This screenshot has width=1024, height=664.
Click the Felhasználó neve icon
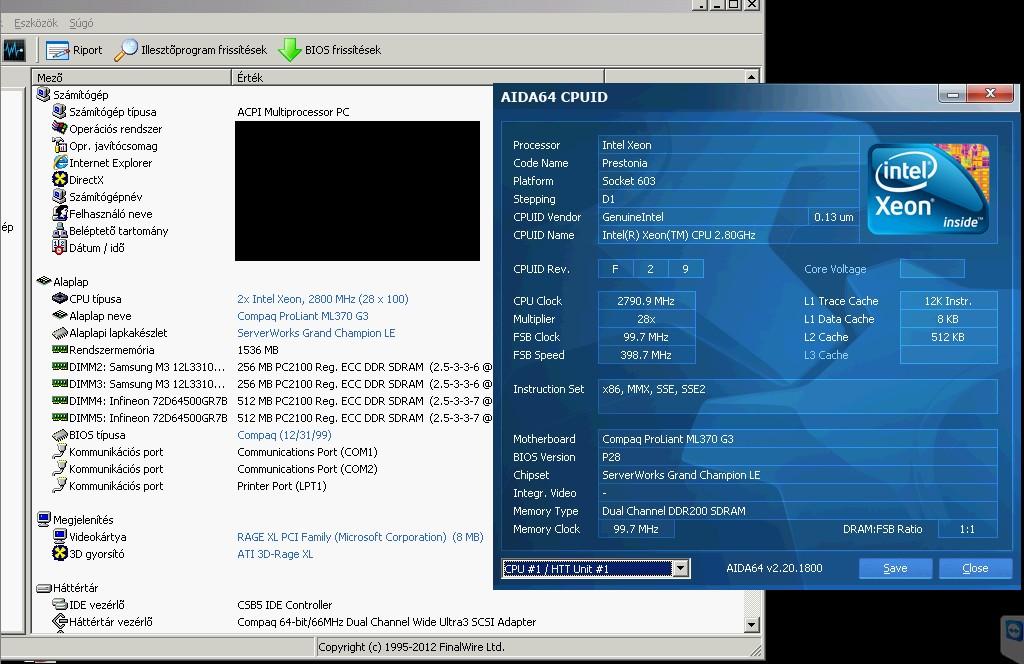[x=60, y=213]
